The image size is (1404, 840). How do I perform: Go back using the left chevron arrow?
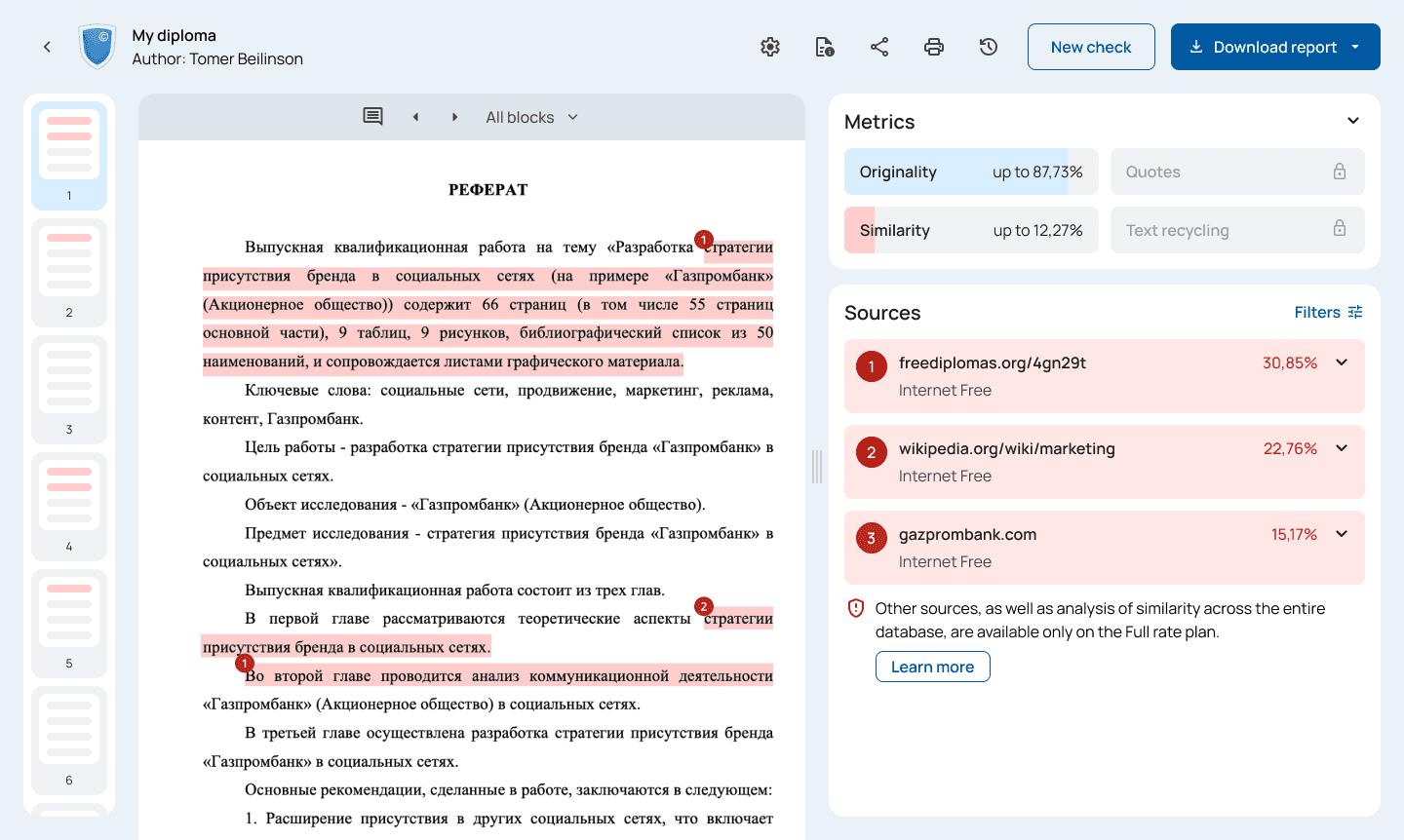47,47
